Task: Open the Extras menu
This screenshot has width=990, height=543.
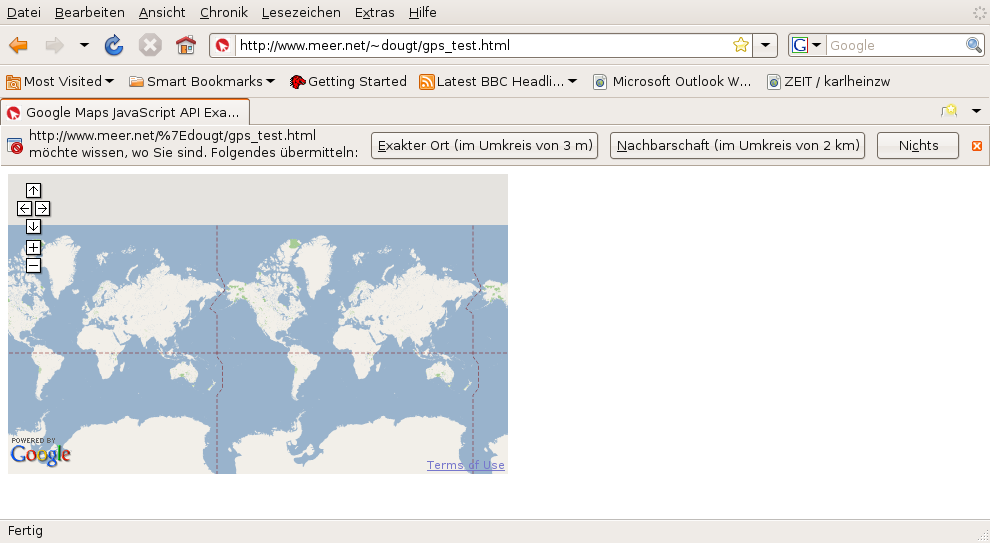Action: 374,13
